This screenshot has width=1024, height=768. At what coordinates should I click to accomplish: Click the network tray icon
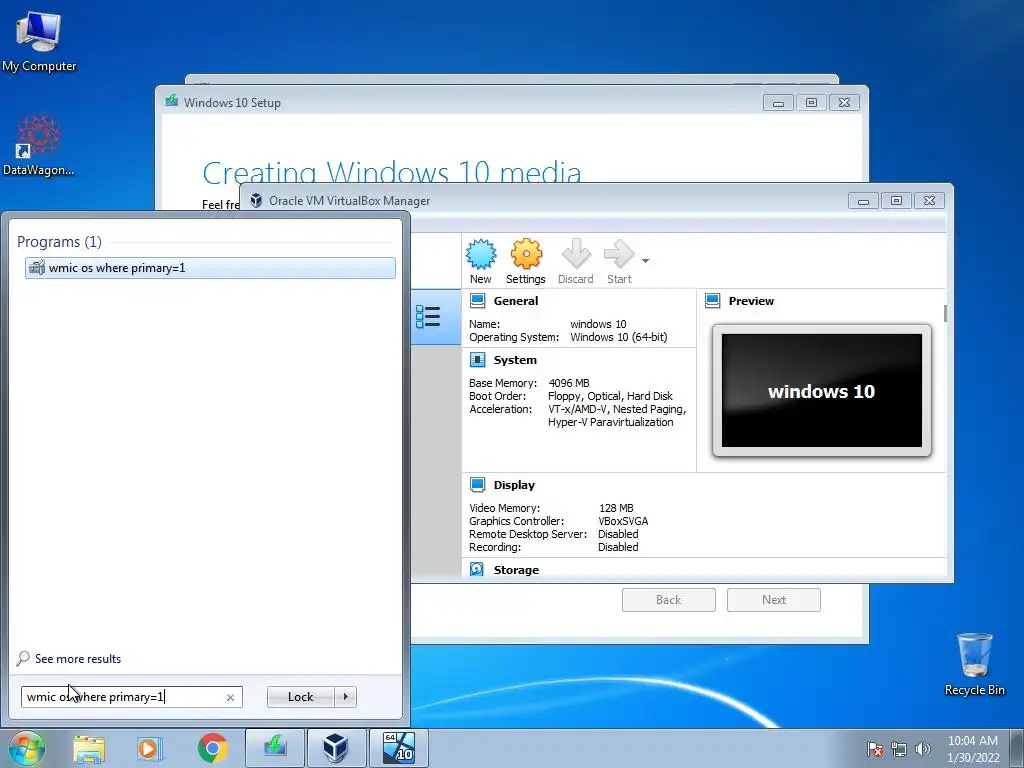pyautogui.click(x=899, y=749)
